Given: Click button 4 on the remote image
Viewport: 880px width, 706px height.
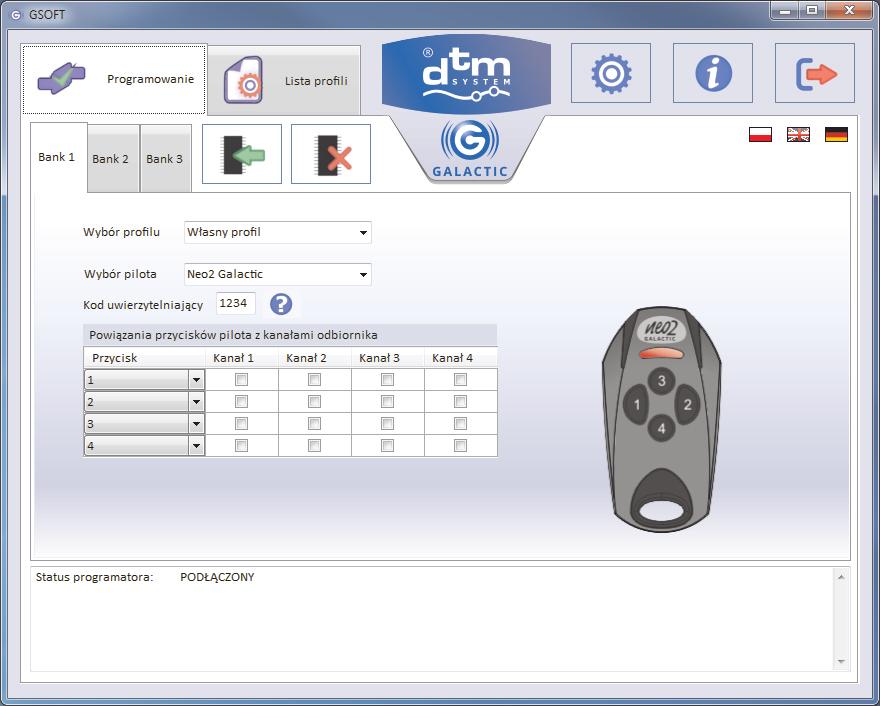Looking at the screenshot, I should [662, 429].
